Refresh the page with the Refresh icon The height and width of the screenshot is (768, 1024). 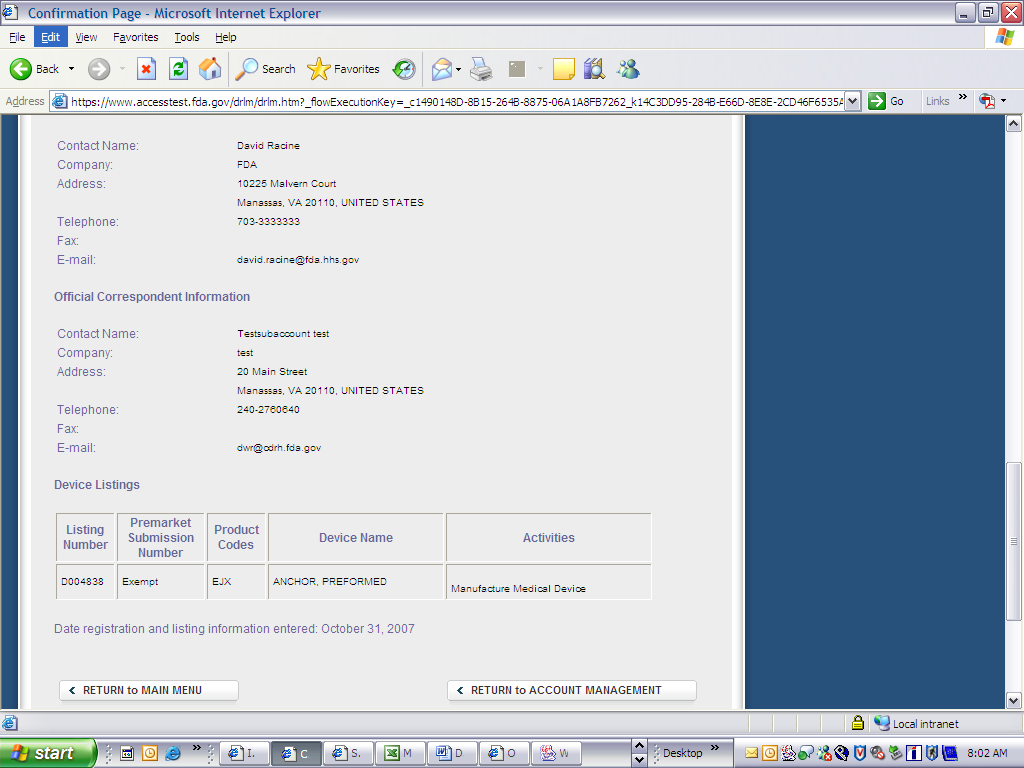[x=178, y=69]
